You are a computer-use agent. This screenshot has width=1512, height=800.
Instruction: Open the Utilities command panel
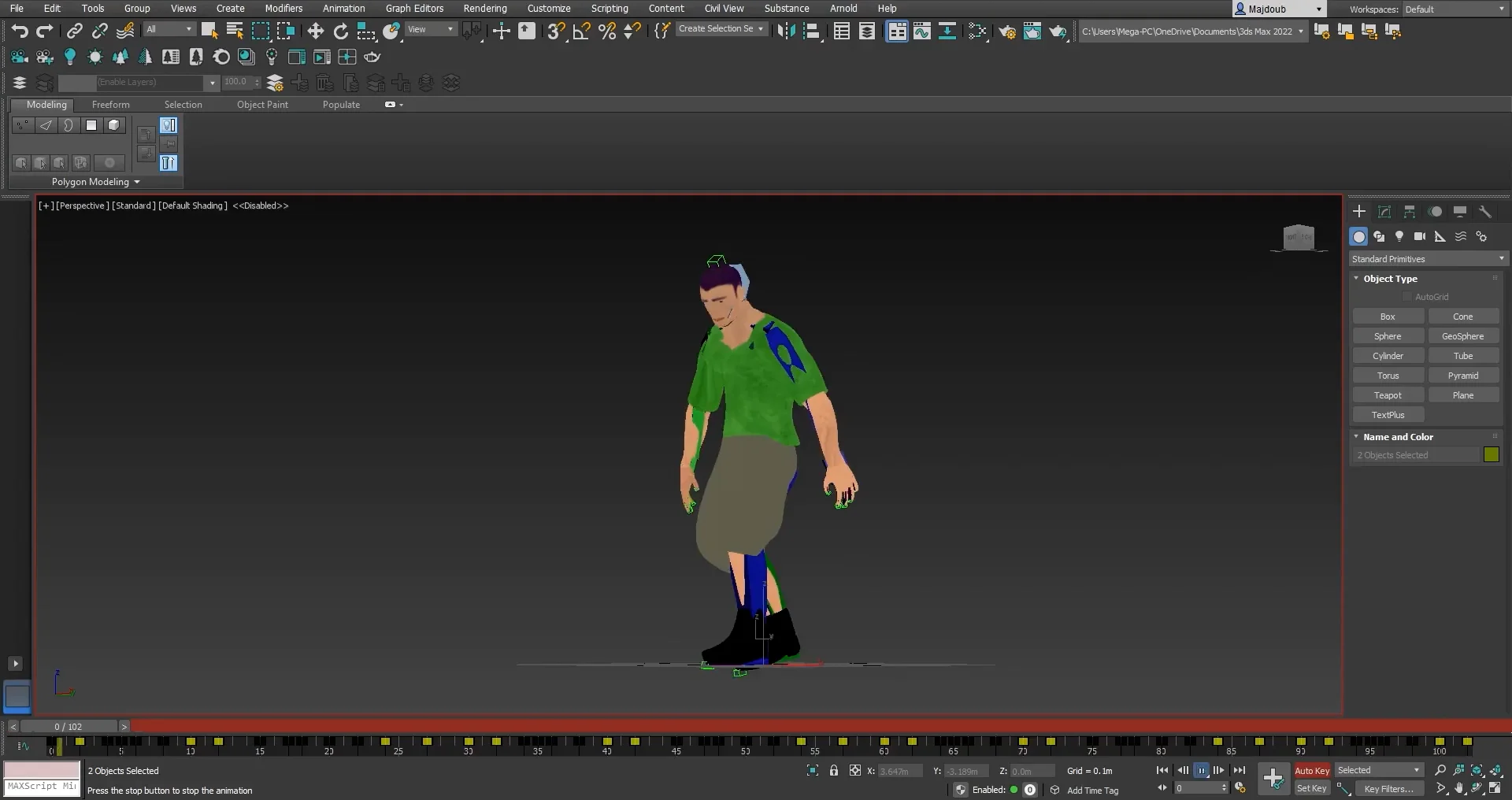pyautogui.click(x=1485, y=212)
